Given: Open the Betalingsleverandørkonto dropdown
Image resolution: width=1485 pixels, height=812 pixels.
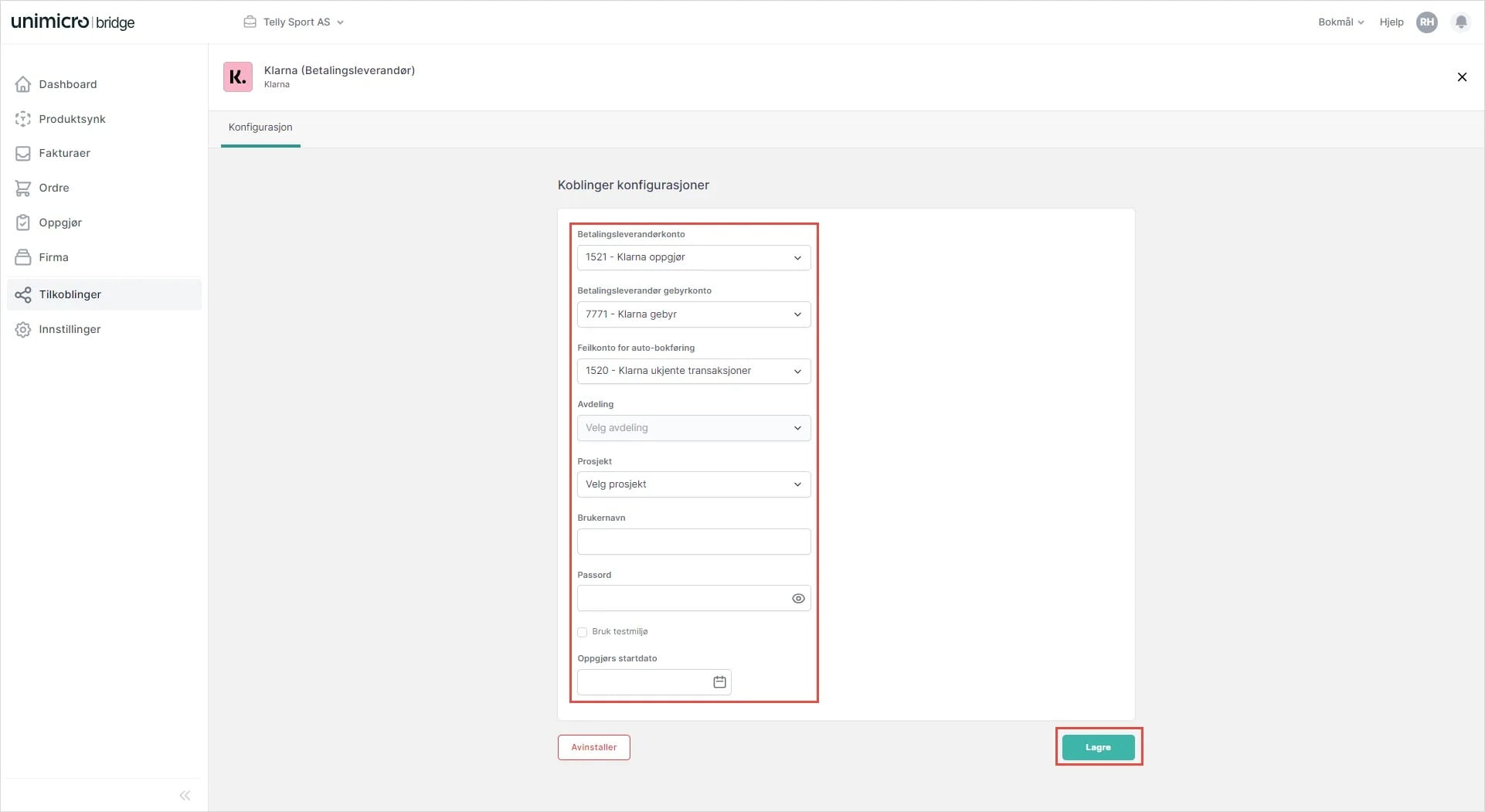Looking at the screenshot, I should (694, 257).
